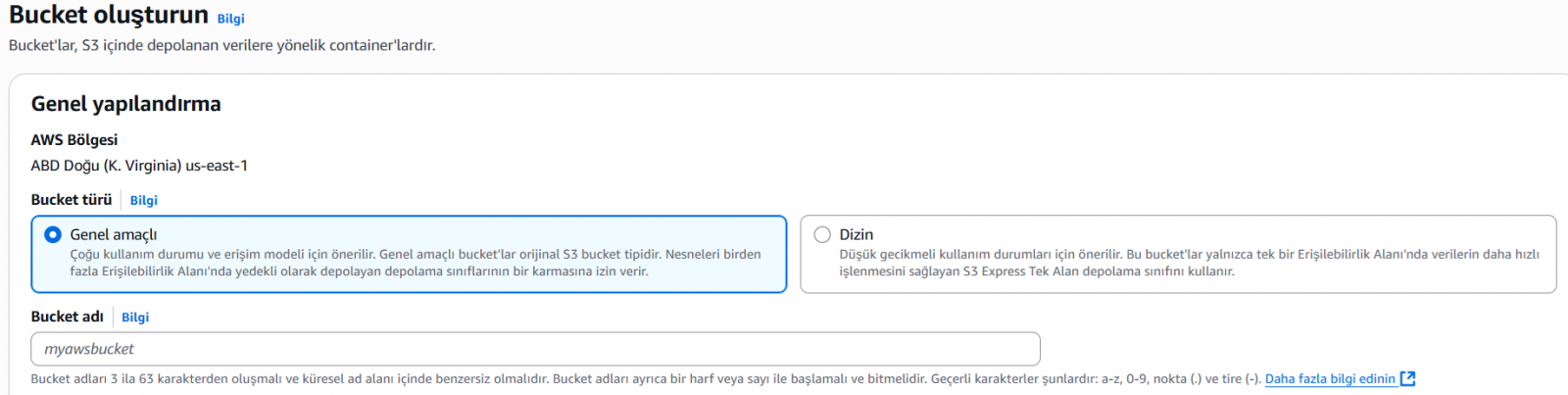Image resolution: width=1568 pixels, height=395 pixels.
Task: Click the Dizin title text
Action: (x=856, y=234)
